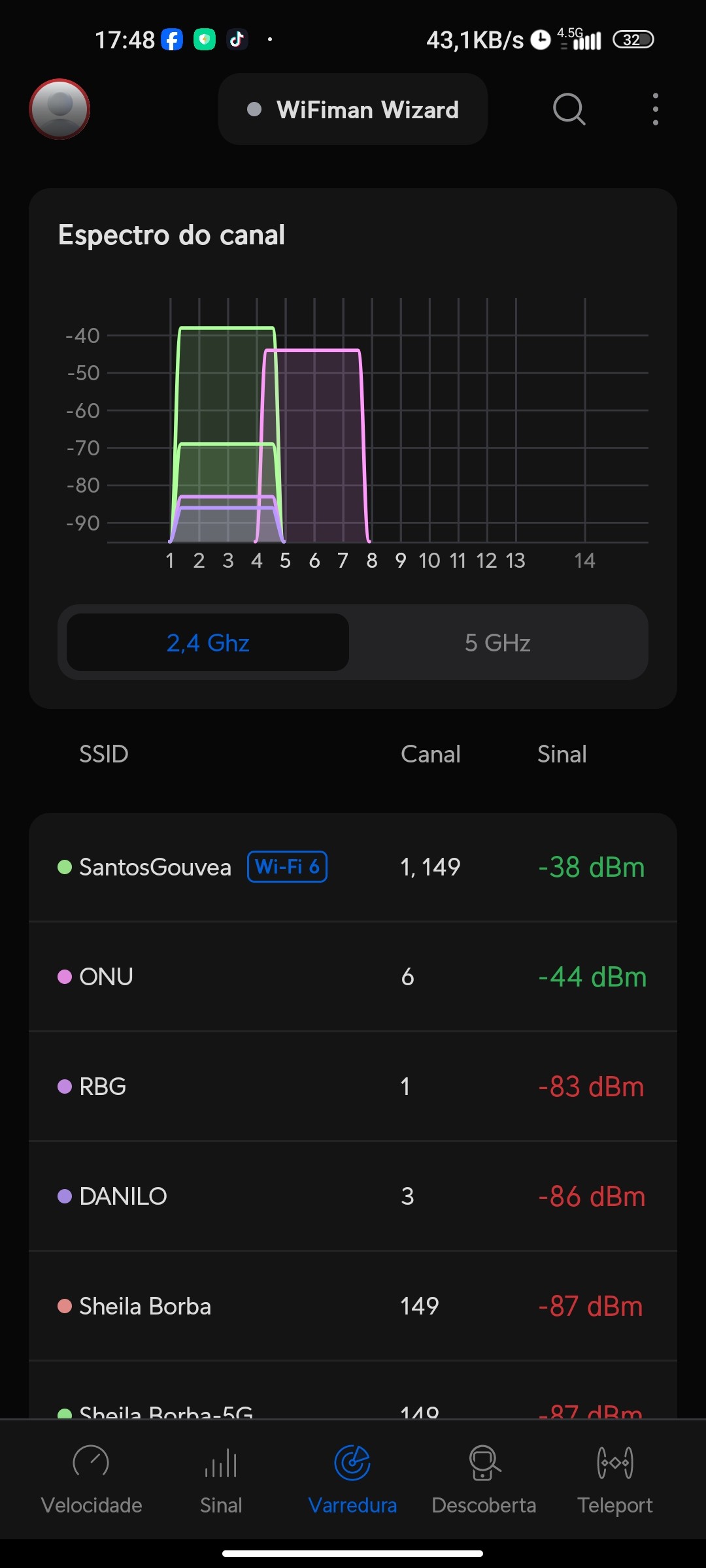Switch spectrum to 5 GHz band
Viewport: 706px width, 1568px height.
pos(497,643)
